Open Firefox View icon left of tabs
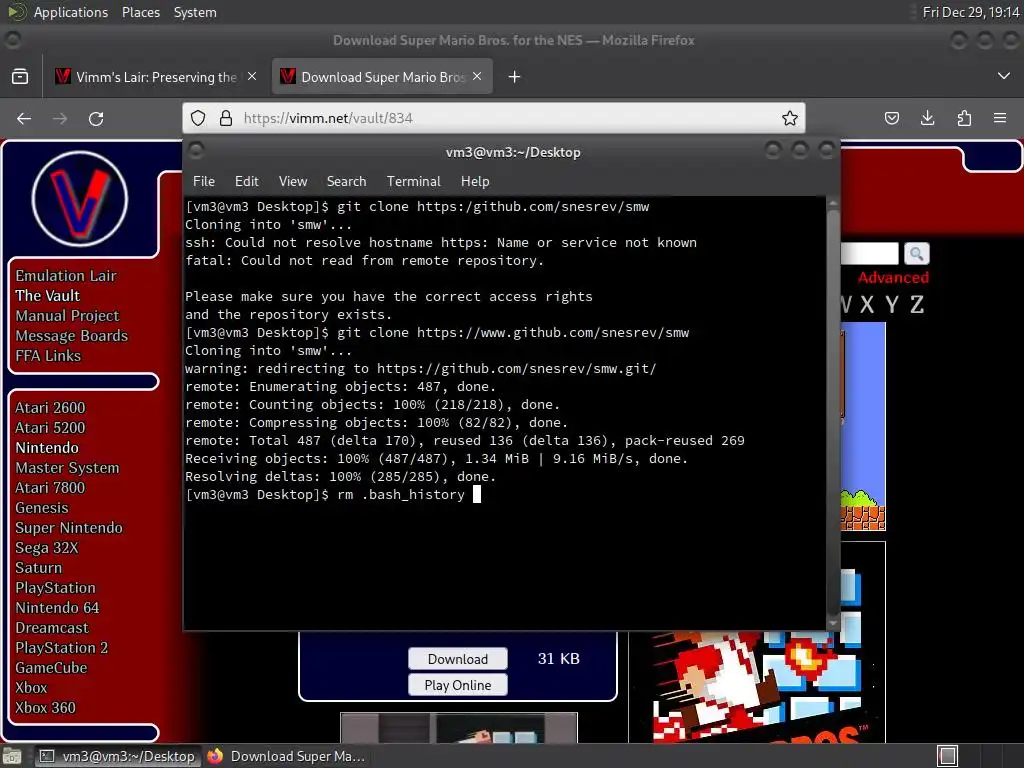 (20, 76)
